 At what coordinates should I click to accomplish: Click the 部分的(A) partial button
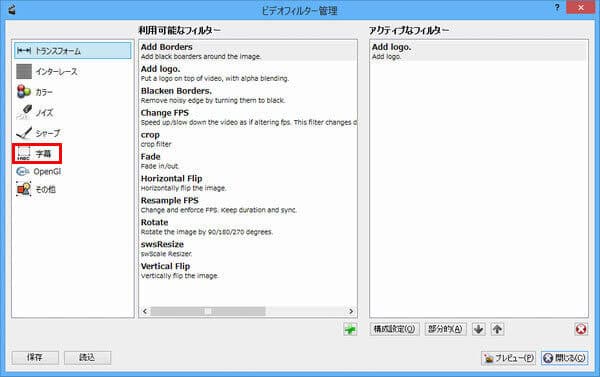click(445, 329)
